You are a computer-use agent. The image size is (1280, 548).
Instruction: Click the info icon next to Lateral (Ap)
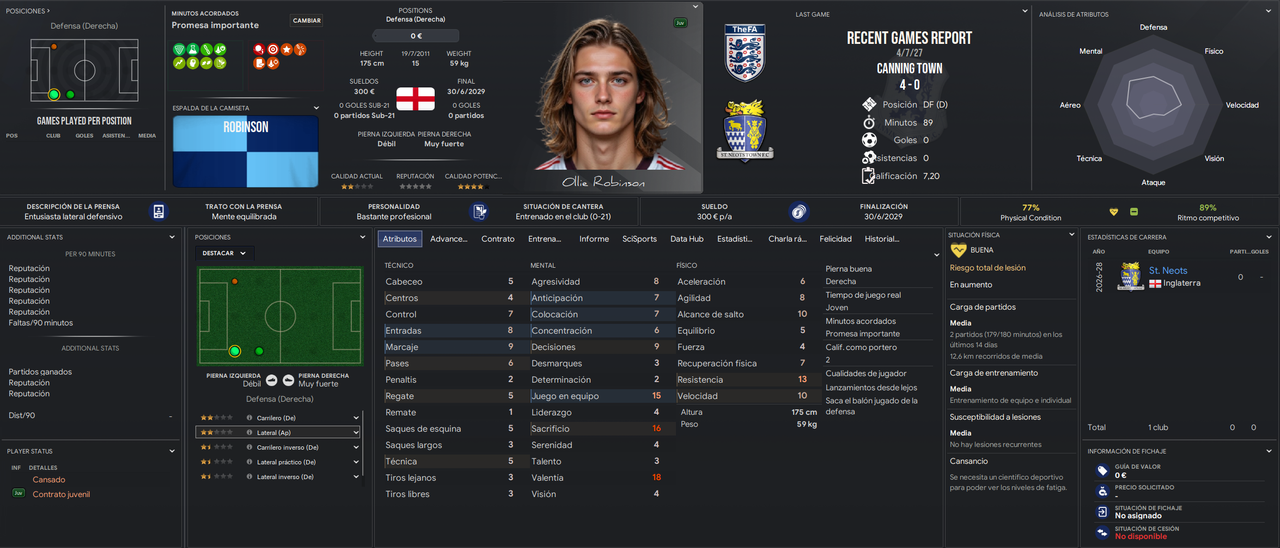click(x=249, y=432)
